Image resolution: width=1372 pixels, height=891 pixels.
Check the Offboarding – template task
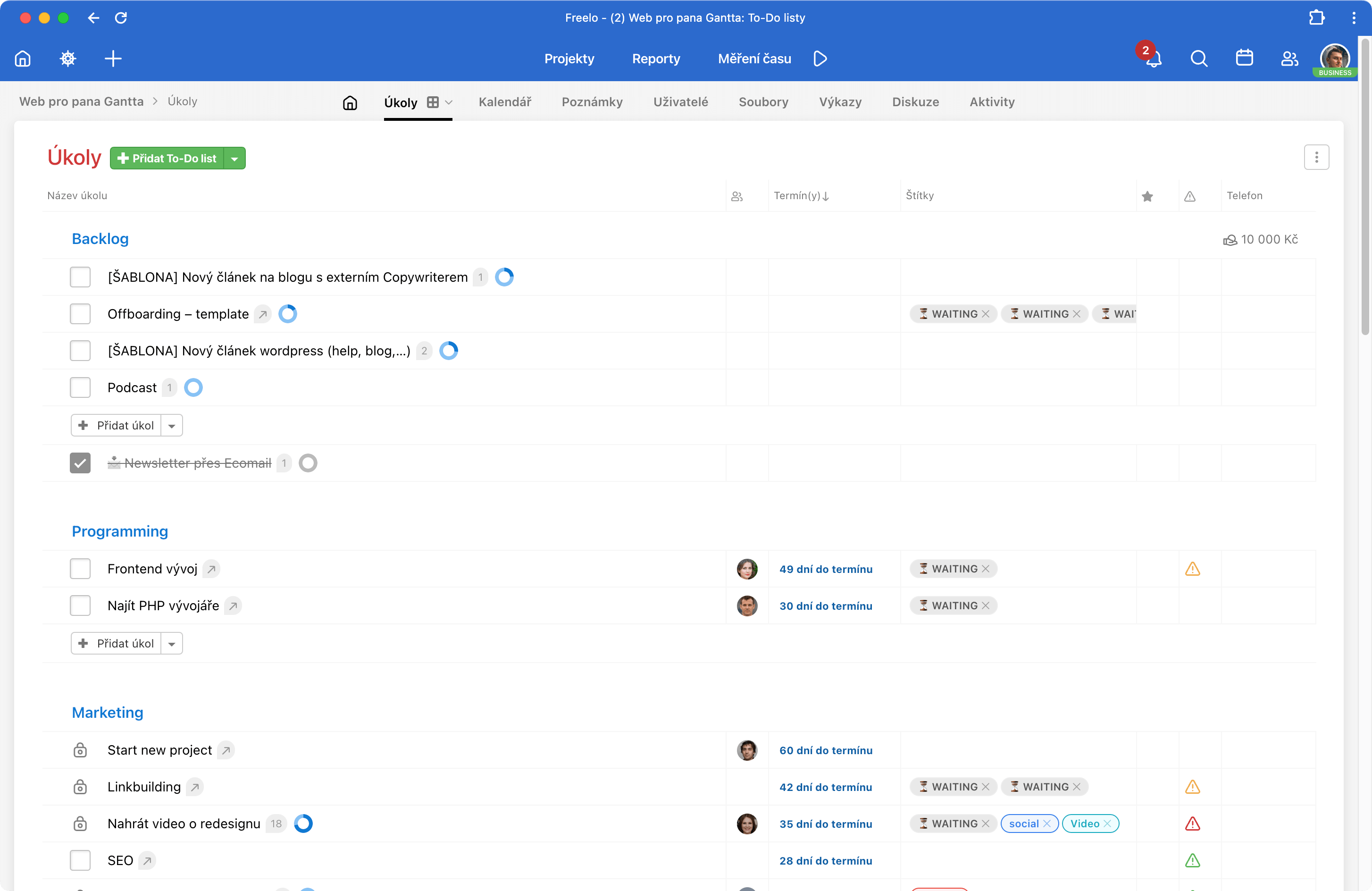click(x=80, y=314)
